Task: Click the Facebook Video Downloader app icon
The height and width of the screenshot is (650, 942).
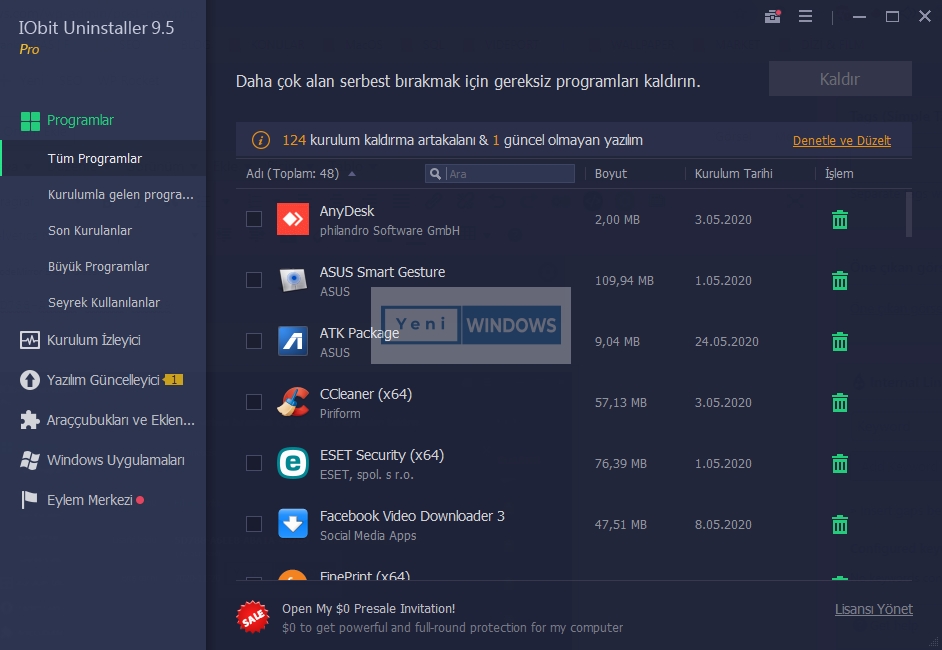Action: coord(293,524)
